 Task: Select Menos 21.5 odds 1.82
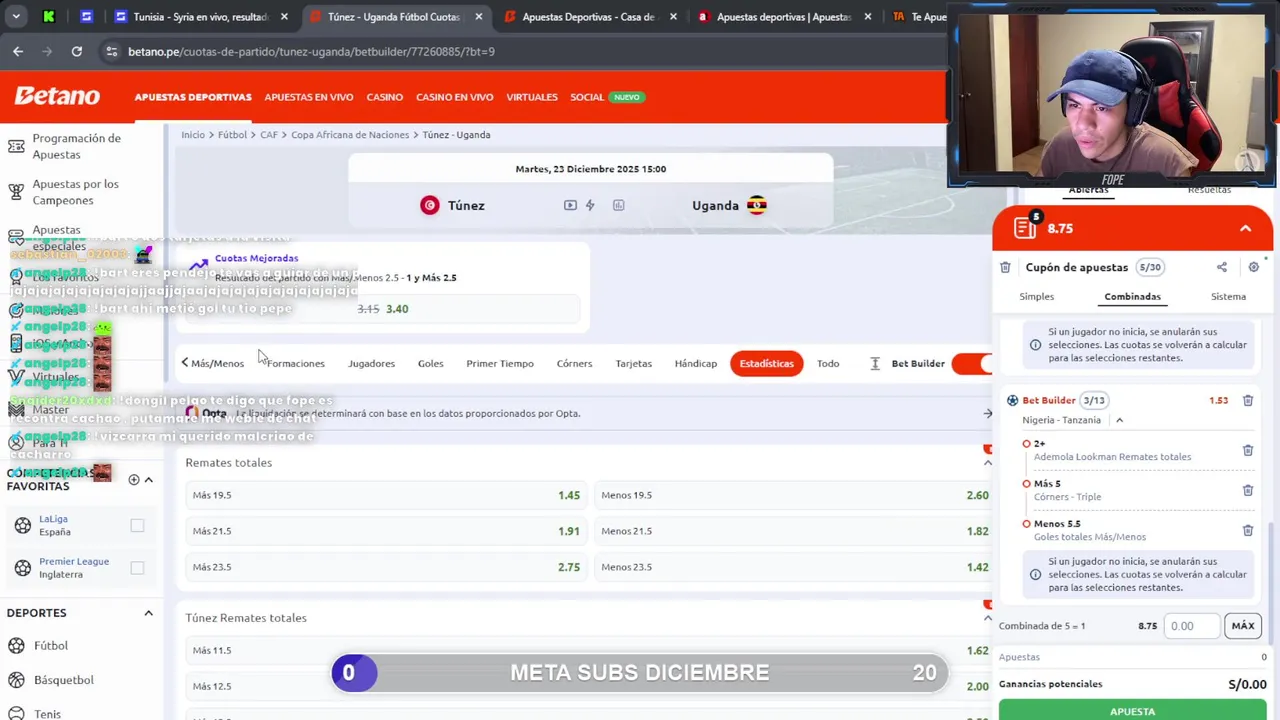pos(795,531)
